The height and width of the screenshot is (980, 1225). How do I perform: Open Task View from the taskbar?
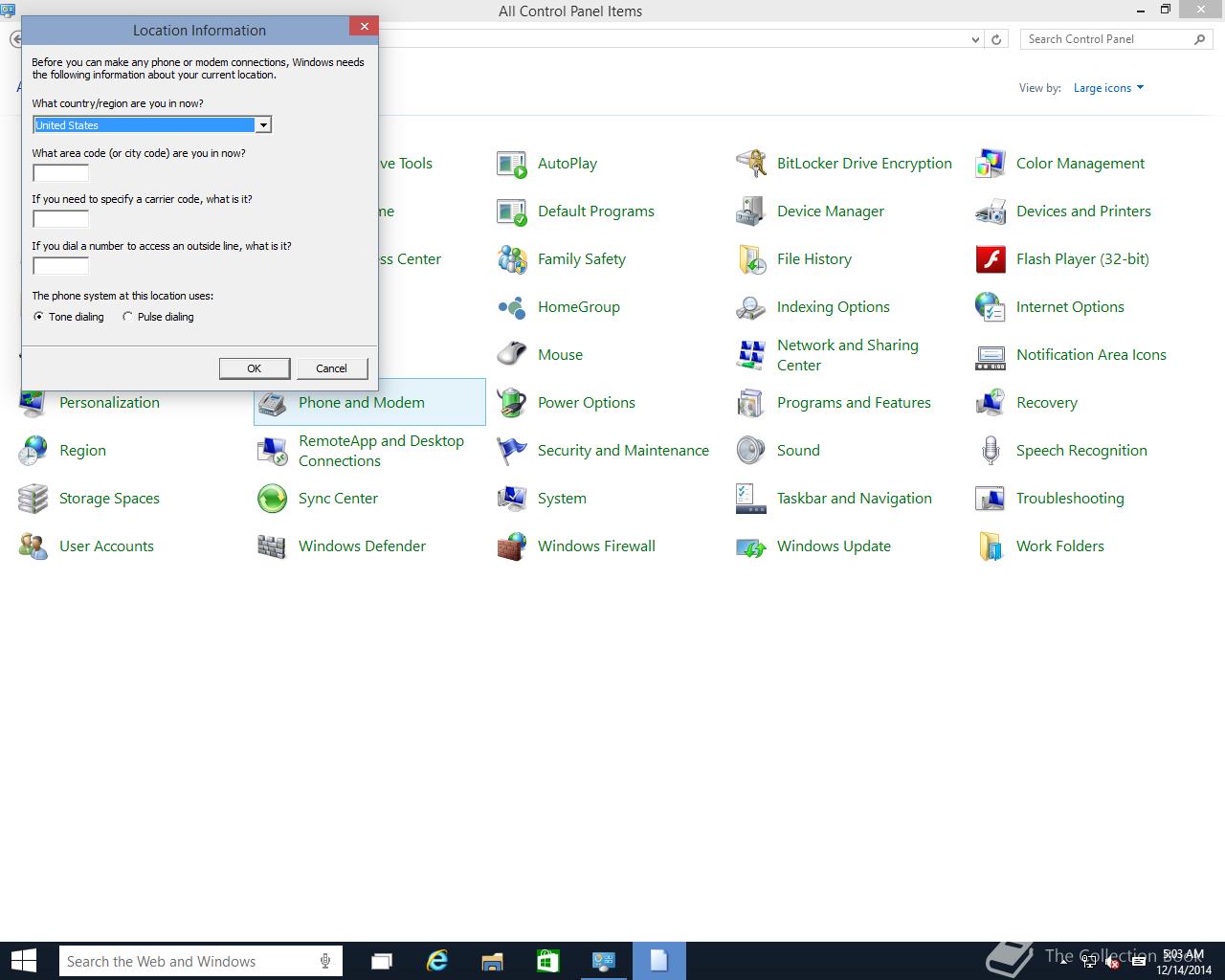[x=382, y=961]
